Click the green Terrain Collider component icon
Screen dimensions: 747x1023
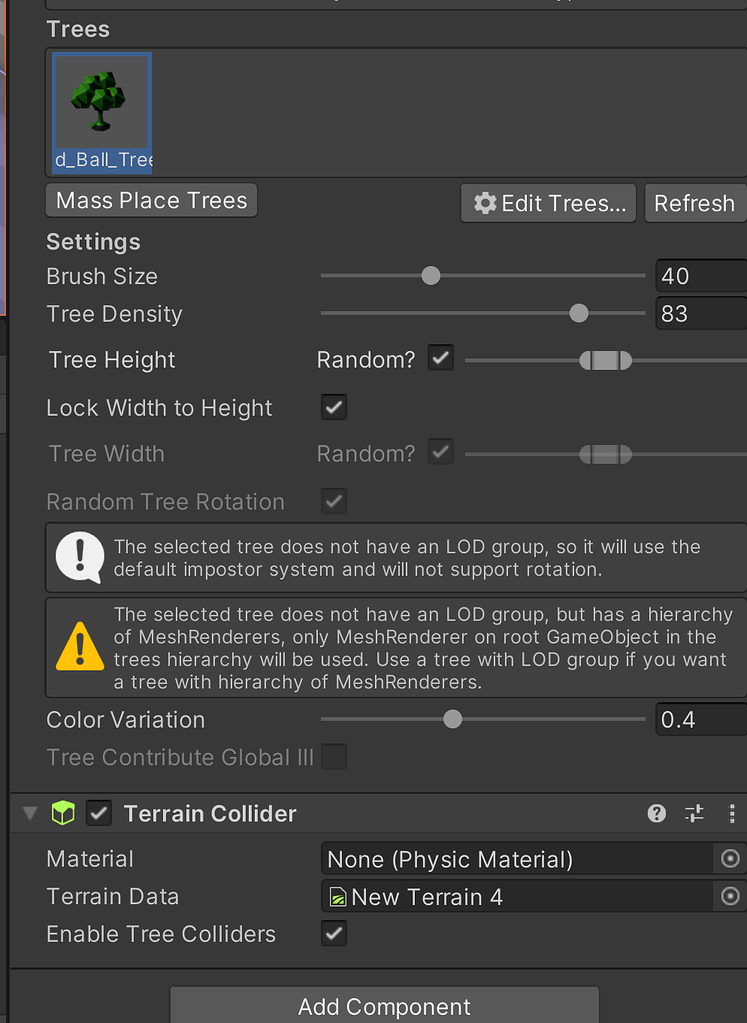(x=63, y=813)
